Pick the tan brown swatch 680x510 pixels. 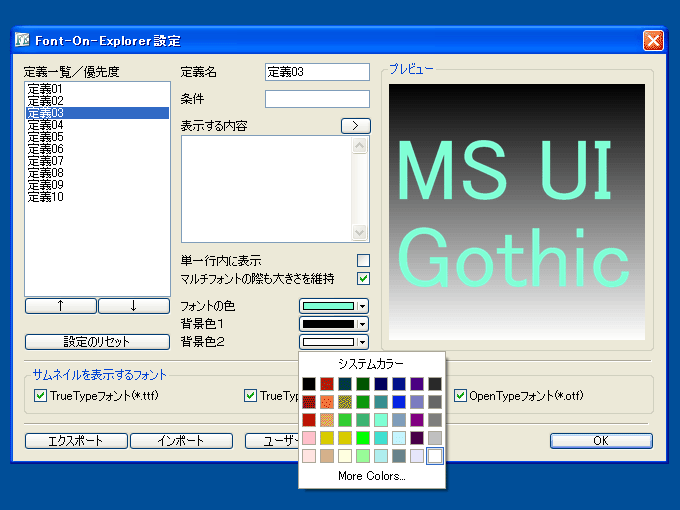click(x=327, y=456)
